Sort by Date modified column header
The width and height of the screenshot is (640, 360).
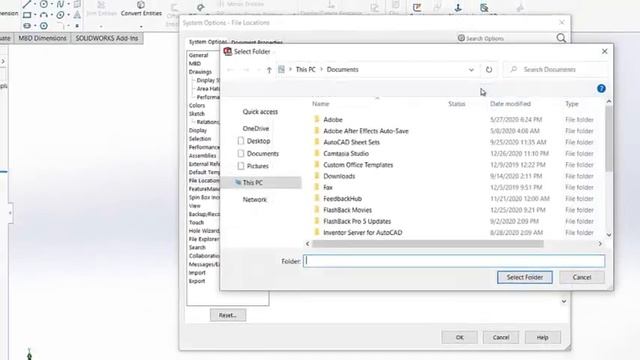click(x=510, y=104)
